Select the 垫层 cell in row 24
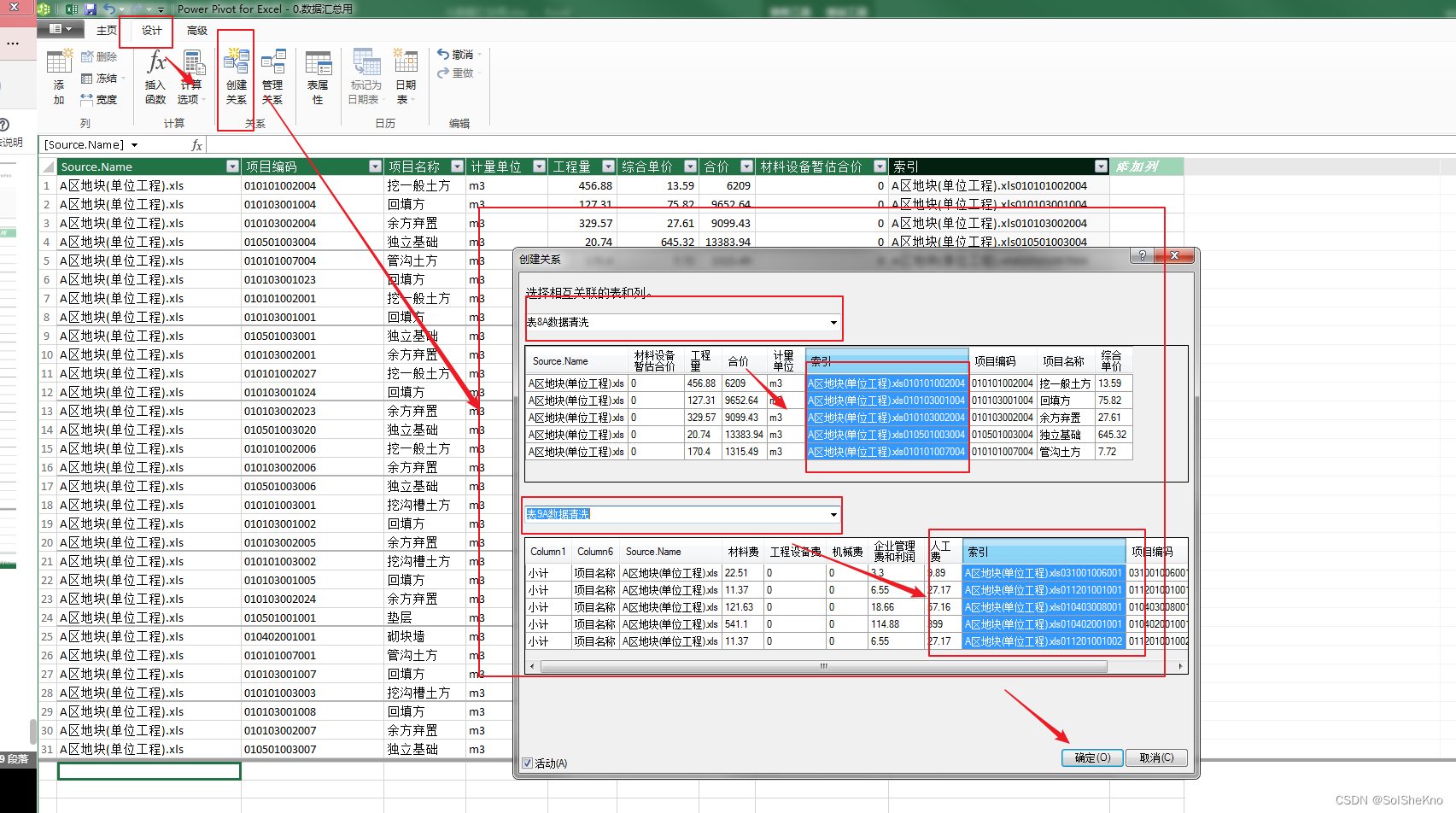 (x=424, y=617)
